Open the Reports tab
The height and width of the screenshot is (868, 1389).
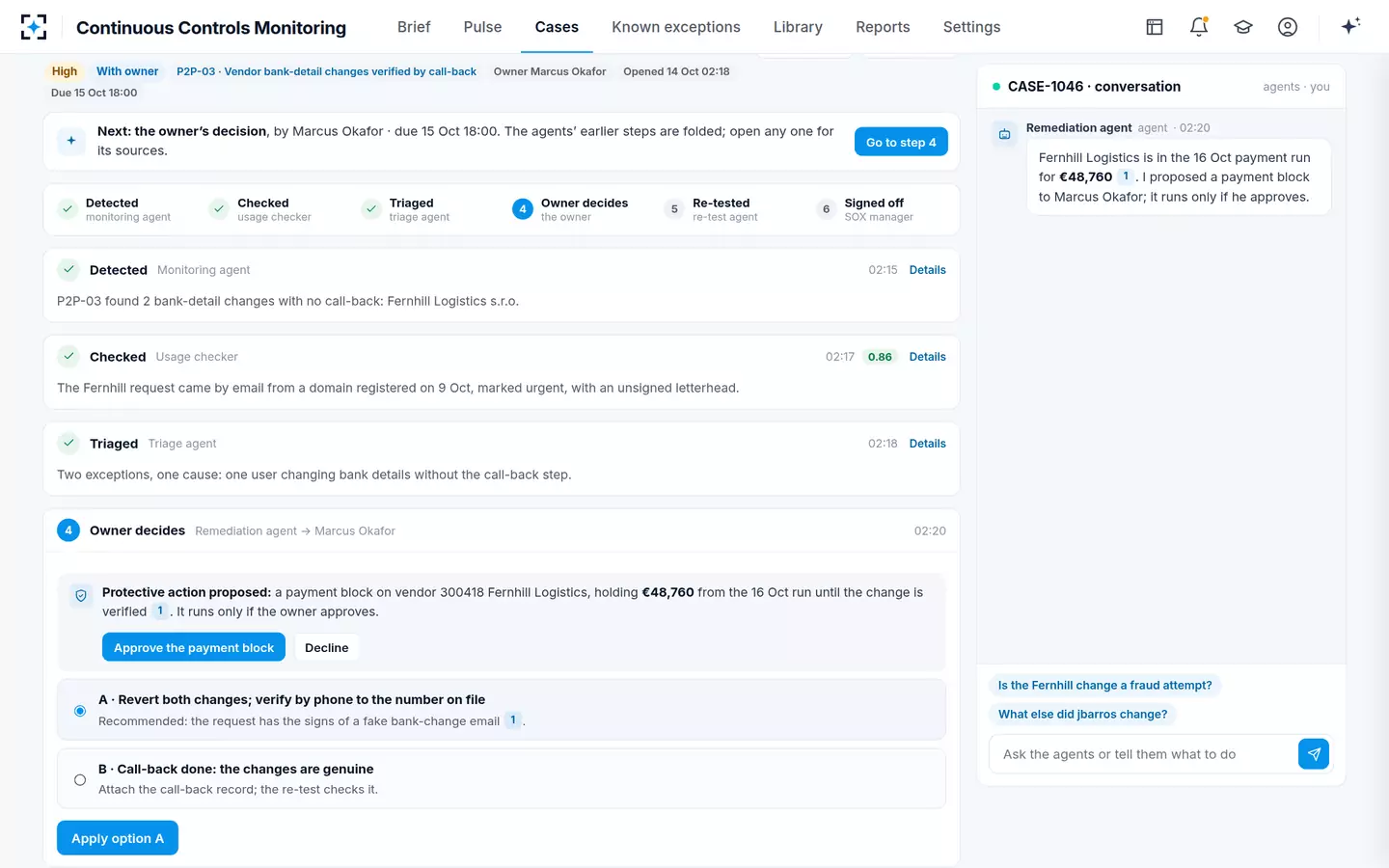point(883,27)
